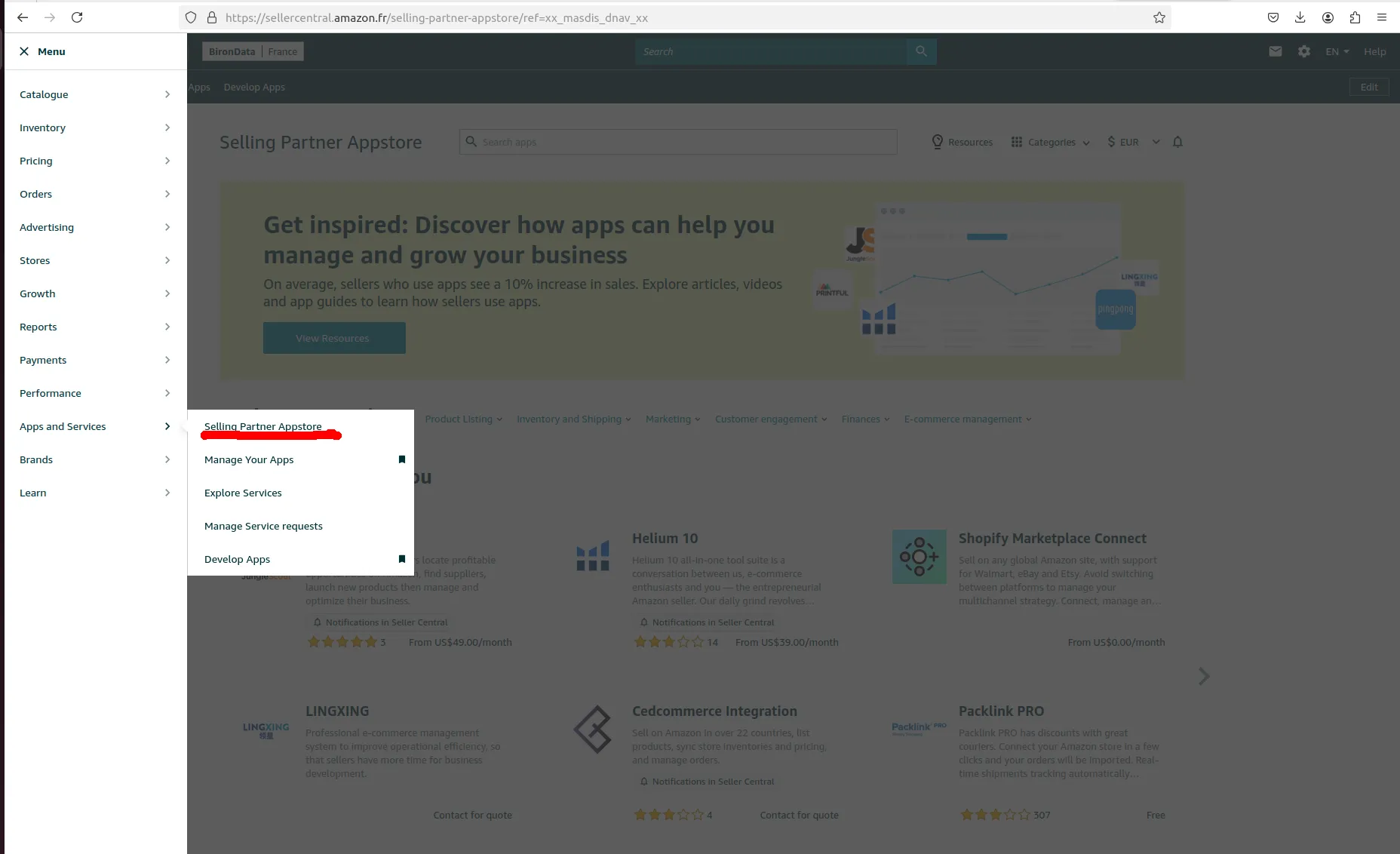
Task: Toggle bookmark flag for Manage Your Apps
Action: point(402,459)
